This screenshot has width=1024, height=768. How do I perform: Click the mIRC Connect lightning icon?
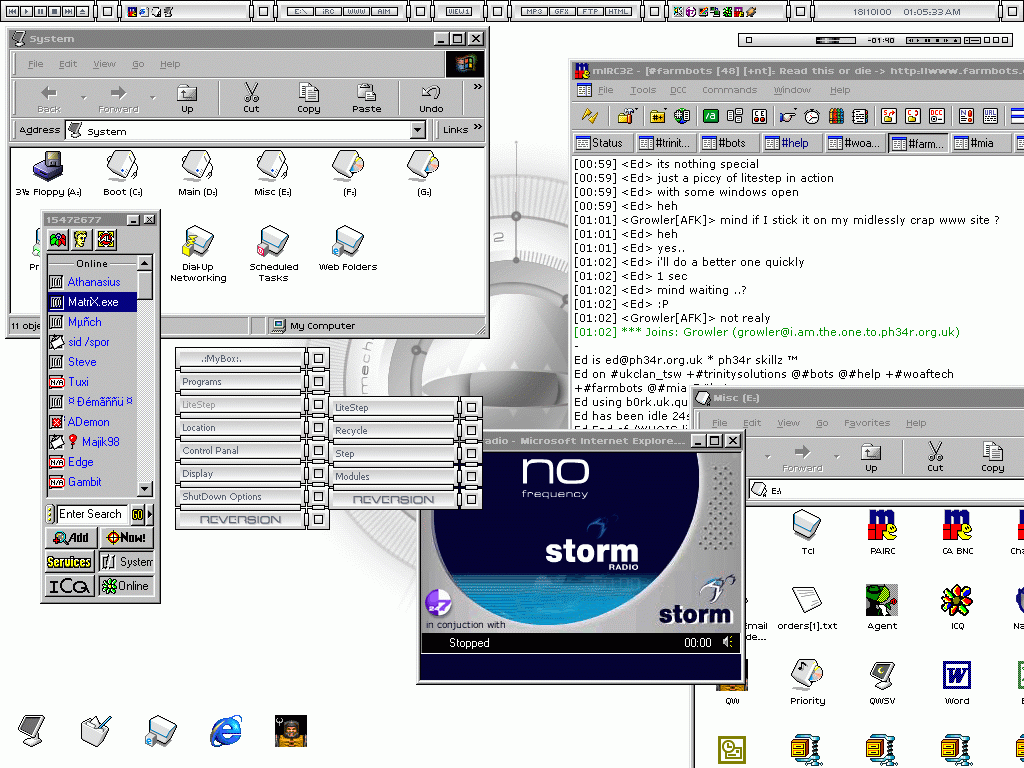click(x=590, y=116)
